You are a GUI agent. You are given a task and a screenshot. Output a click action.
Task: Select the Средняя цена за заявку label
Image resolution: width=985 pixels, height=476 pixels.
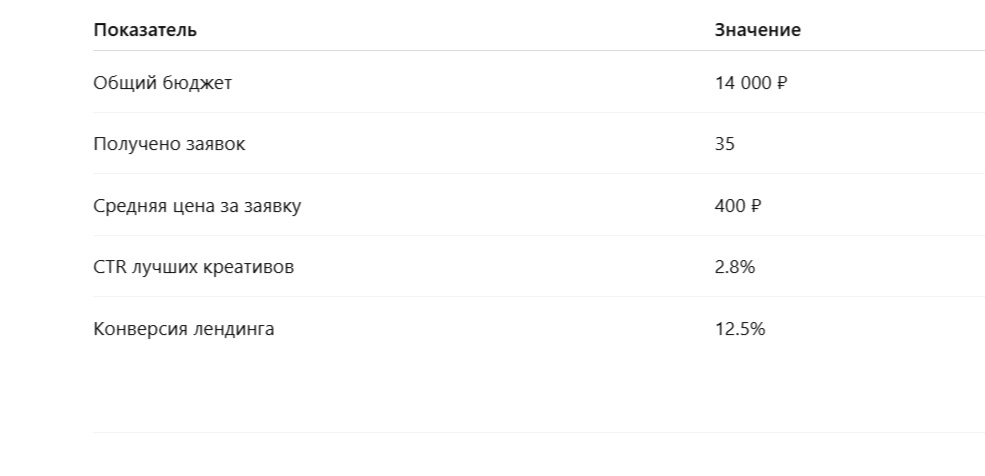197,205
